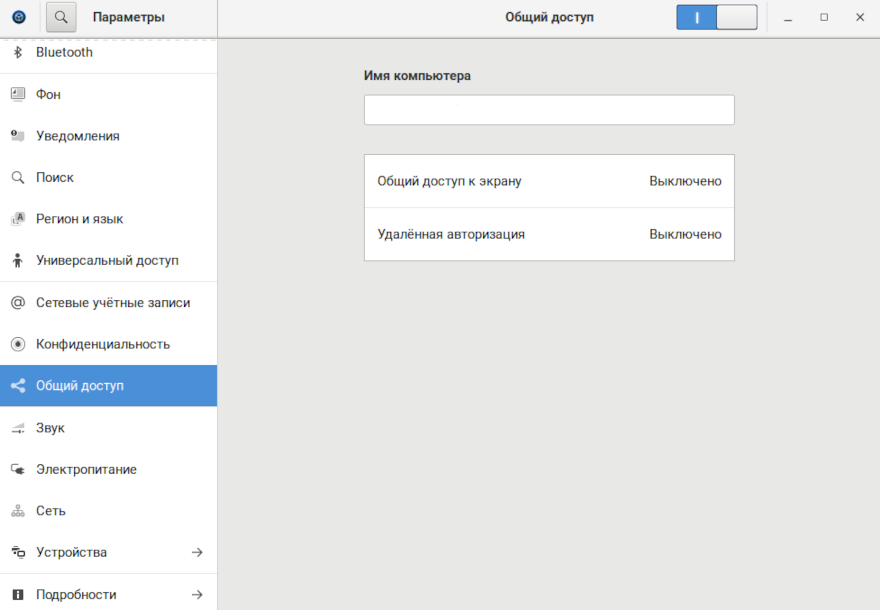Click the Электропитание power icon
The height and width of the screenshot is (610, 880).
click(17, 469)
